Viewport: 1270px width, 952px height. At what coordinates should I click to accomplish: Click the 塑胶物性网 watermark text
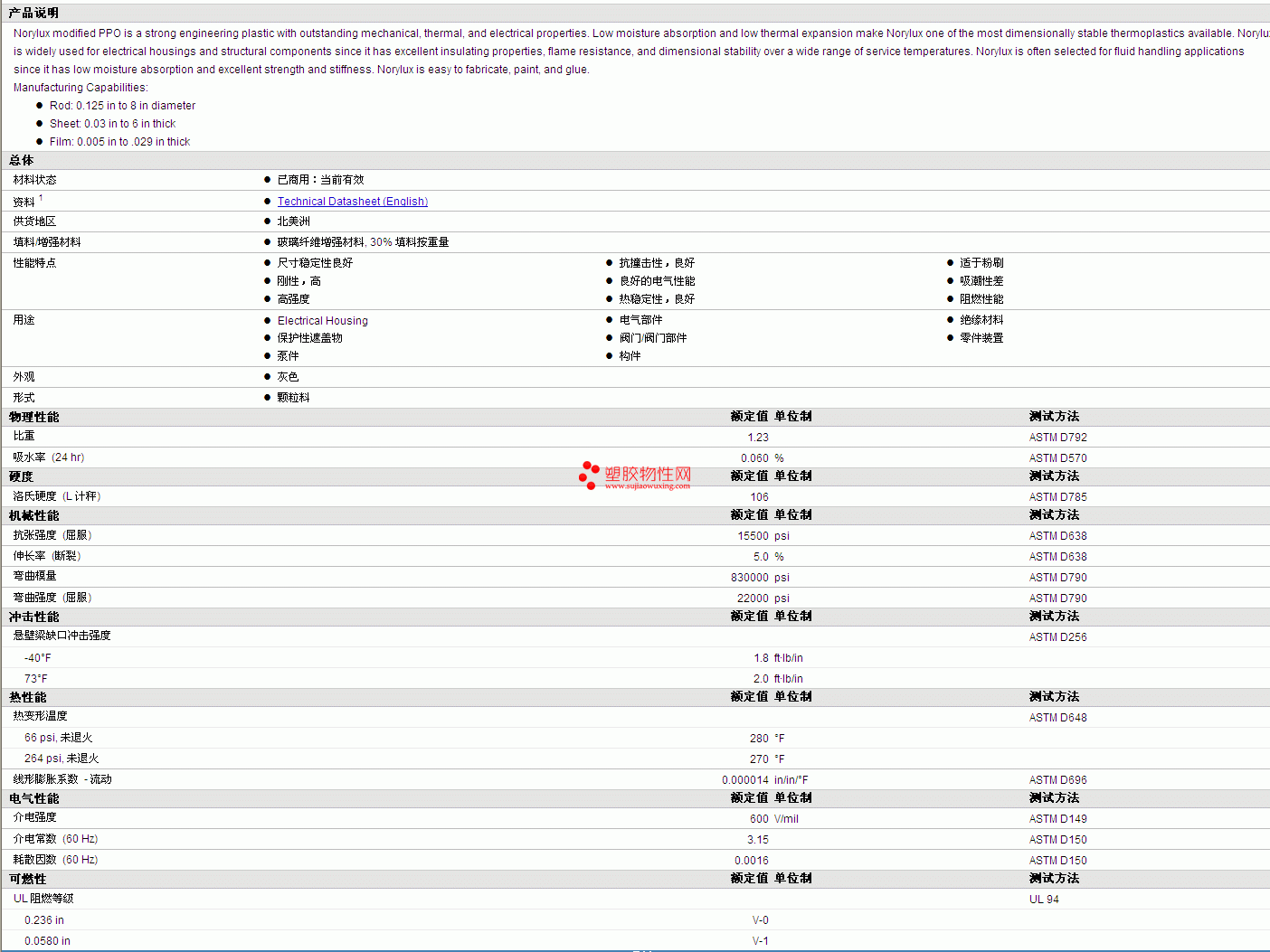[648, 474]
